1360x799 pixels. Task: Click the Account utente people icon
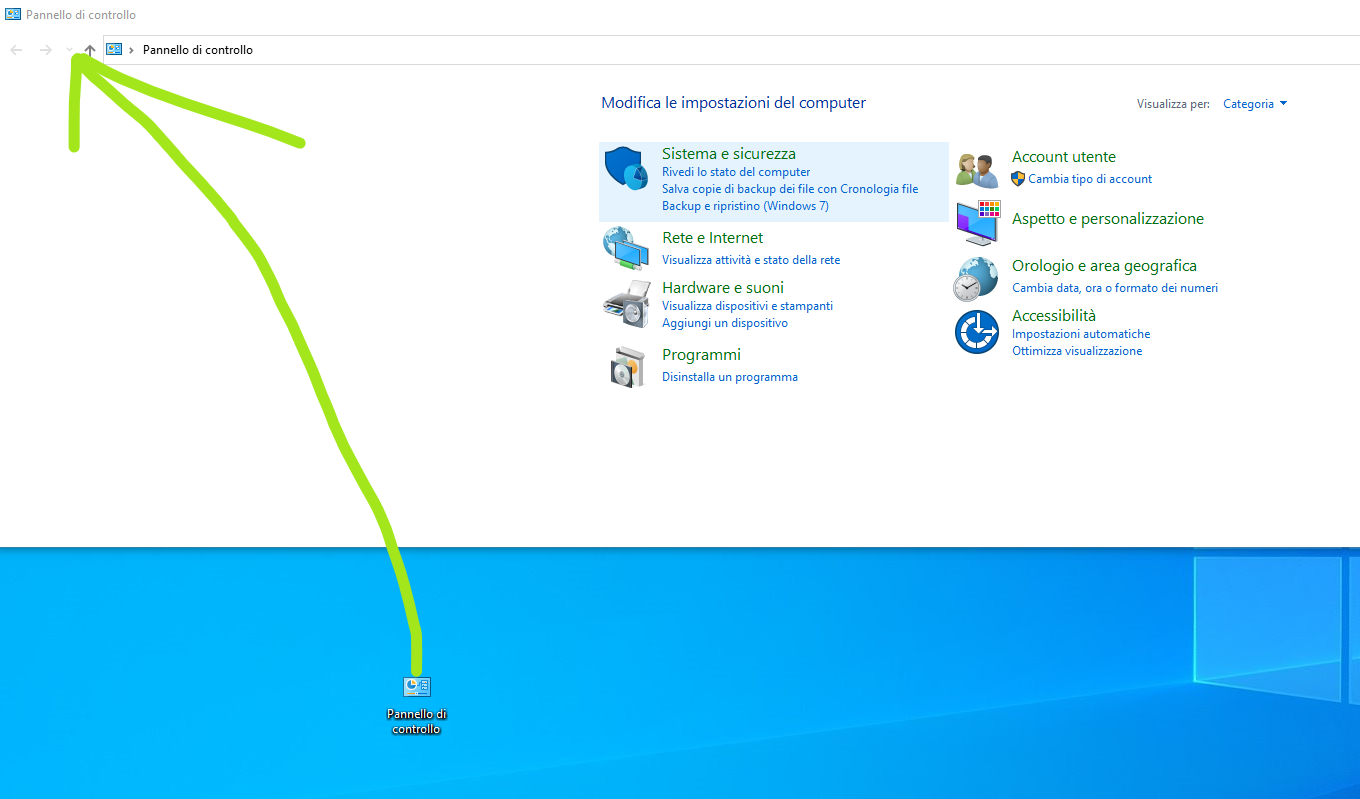pyautogui.click(x=977, y=170)
